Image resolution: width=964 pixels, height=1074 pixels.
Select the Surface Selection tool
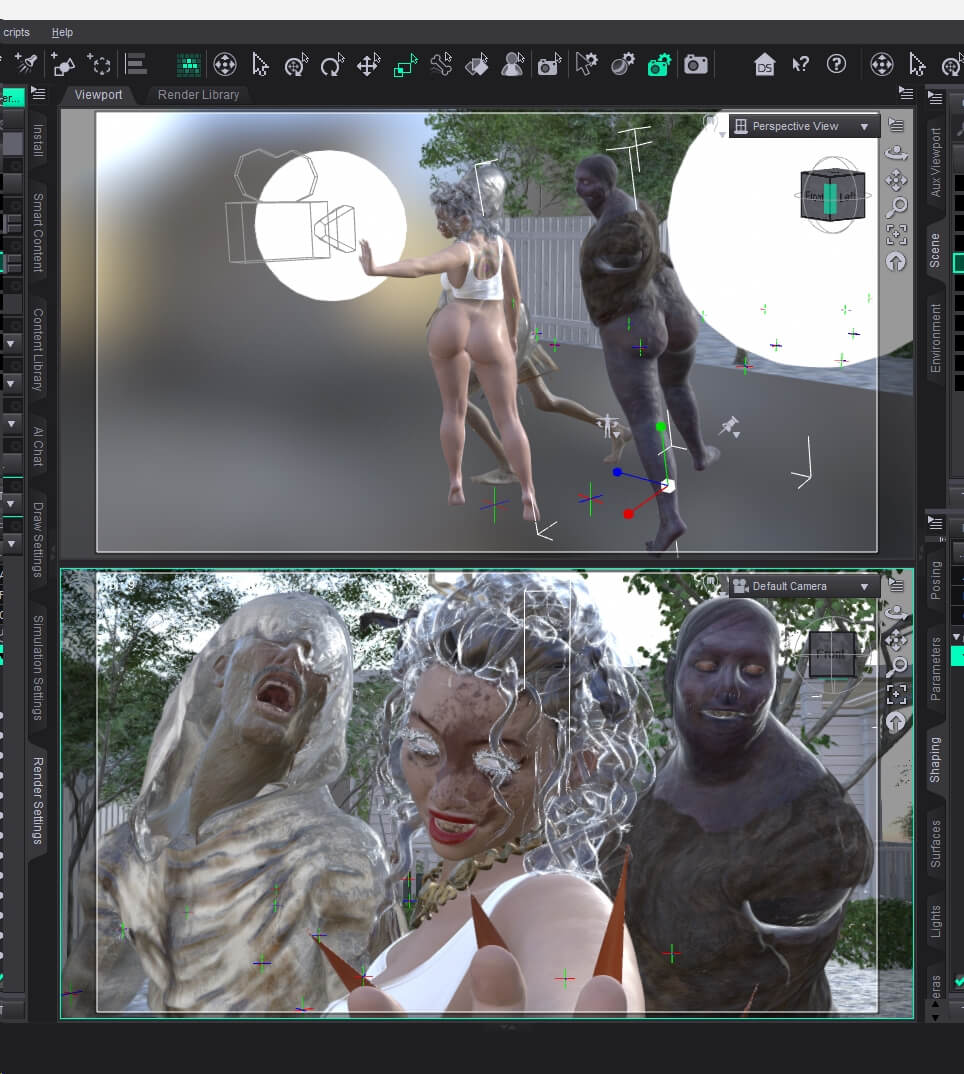coord(478,64)
